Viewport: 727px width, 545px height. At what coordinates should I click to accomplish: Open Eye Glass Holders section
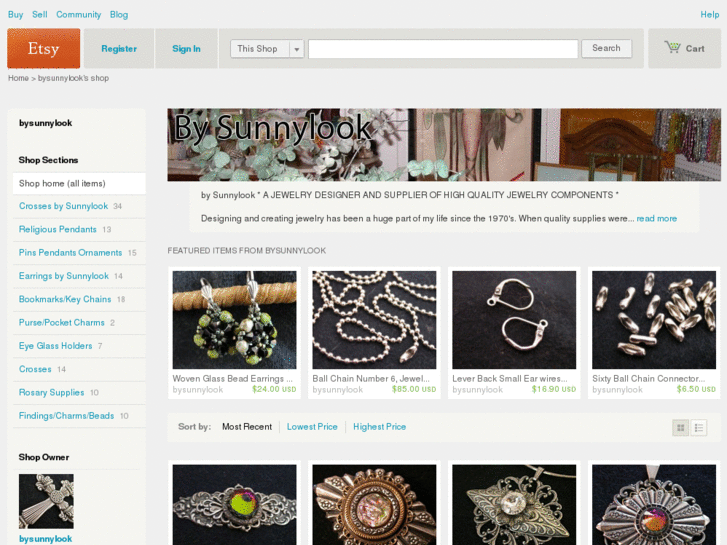56,346
